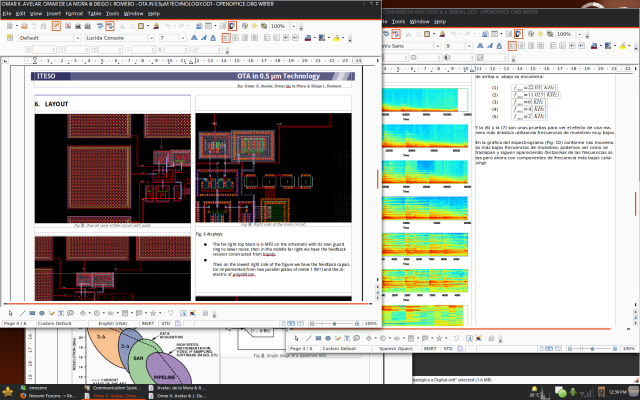Toggle Italic in front window formatting bar
This screenshot has height=400, width=640.
click(x=204, y=38)
